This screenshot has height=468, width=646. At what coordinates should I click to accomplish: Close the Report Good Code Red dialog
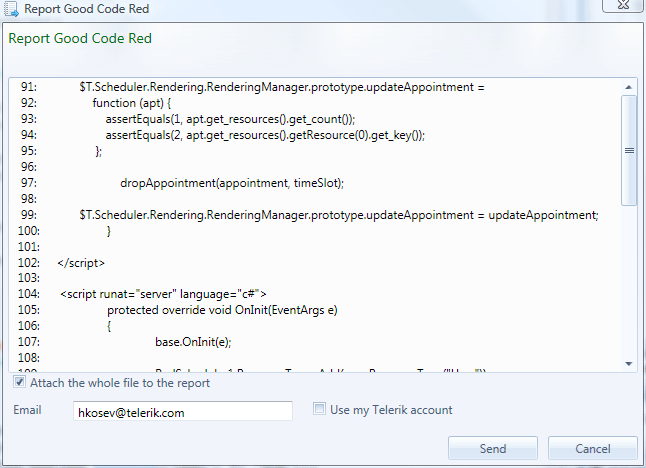[624, 5]
